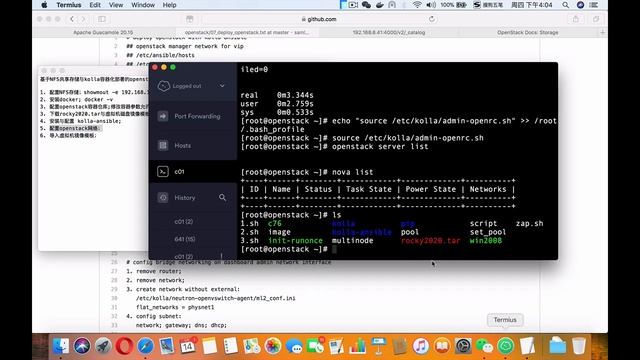Open the Edit menu

click(x=95, y=5)
